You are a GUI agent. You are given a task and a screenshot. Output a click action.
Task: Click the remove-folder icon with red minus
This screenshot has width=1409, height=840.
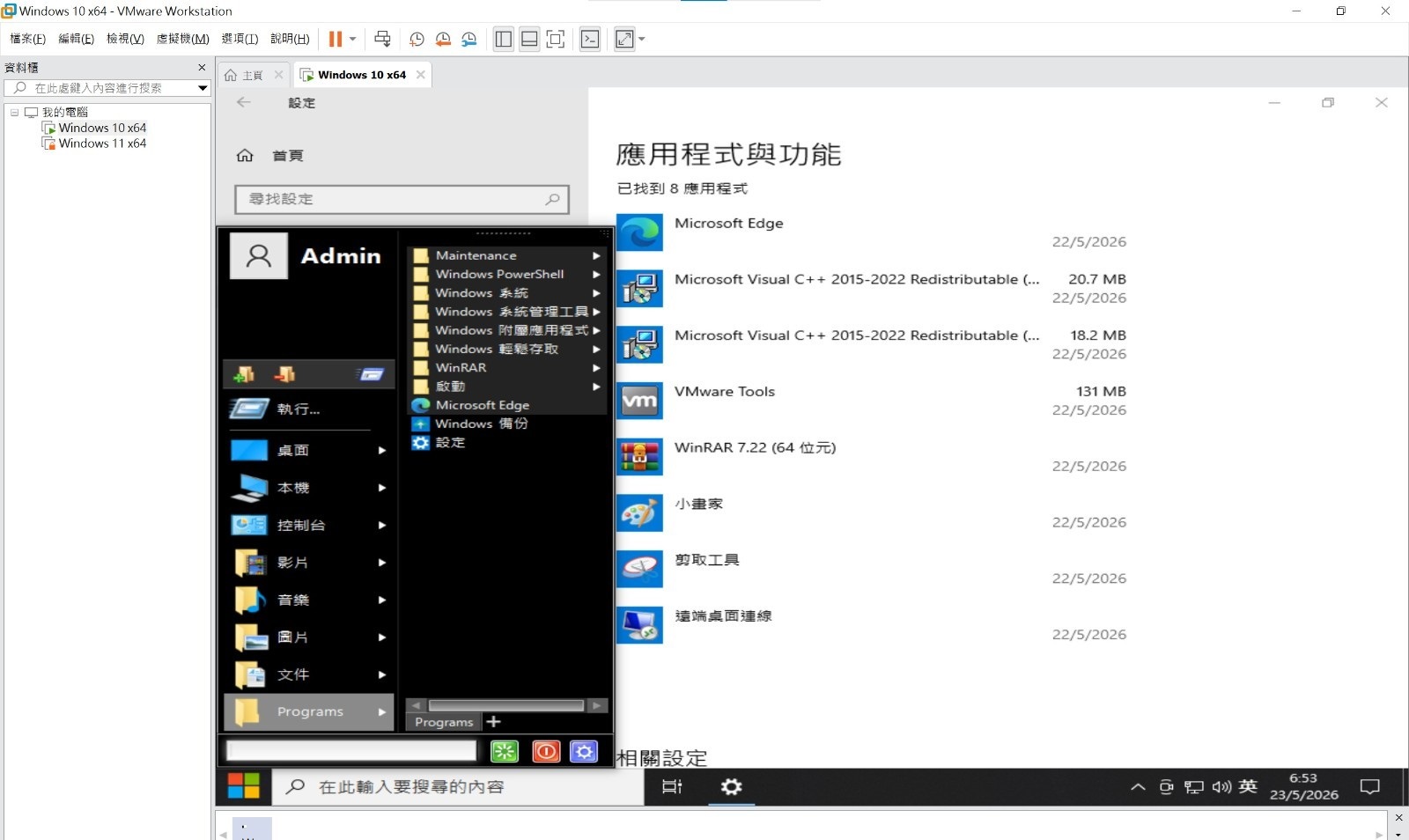tap(284, 374)
